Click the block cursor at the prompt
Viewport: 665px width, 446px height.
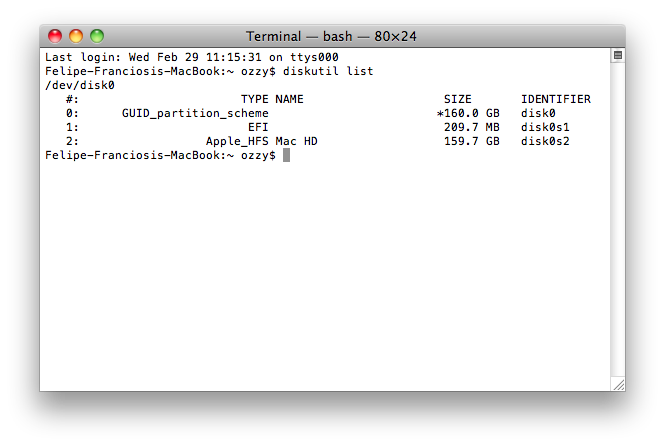pyautogui.click(x=286, y=156)
